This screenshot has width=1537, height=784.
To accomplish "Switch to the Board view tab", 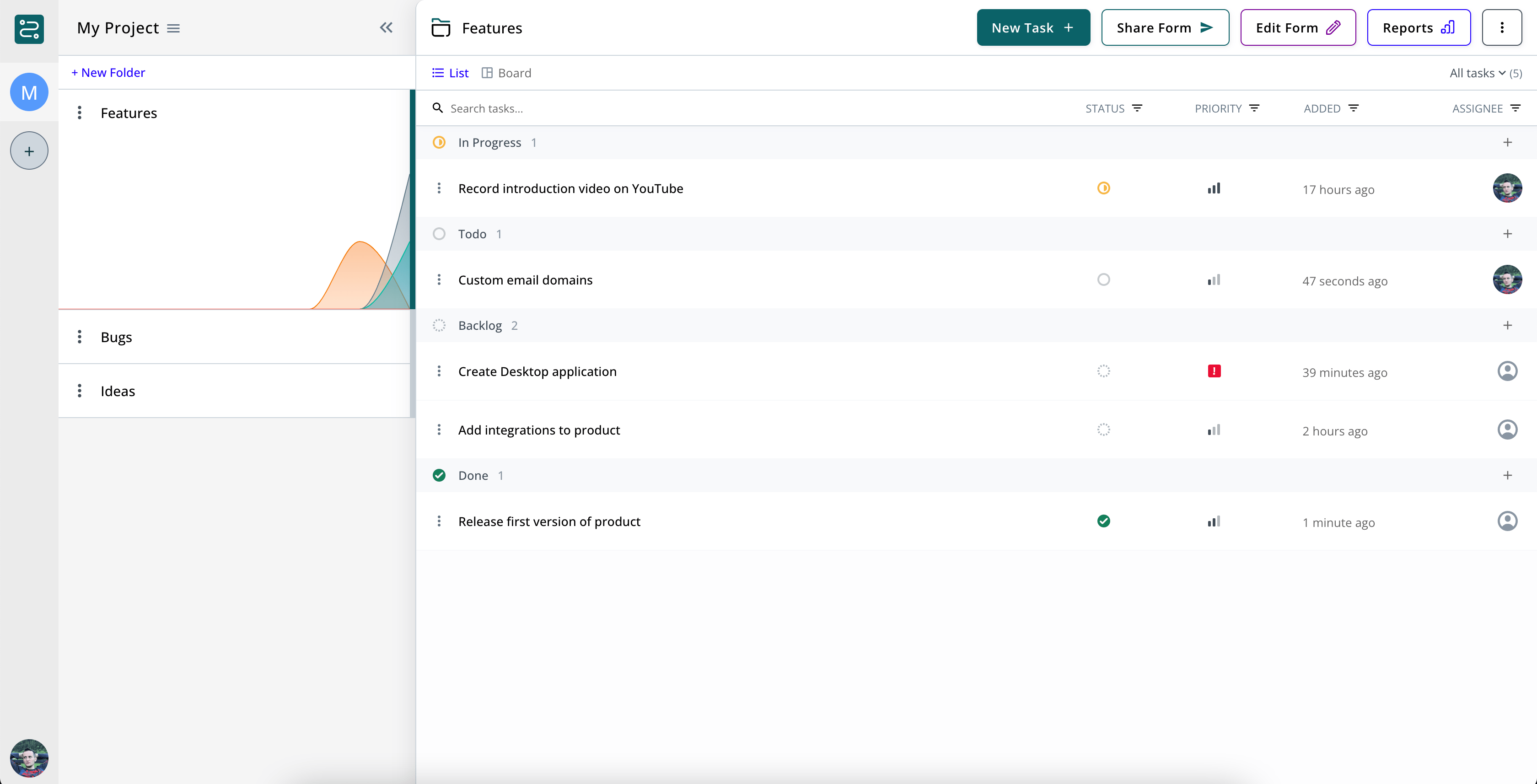I will (506, 72).
